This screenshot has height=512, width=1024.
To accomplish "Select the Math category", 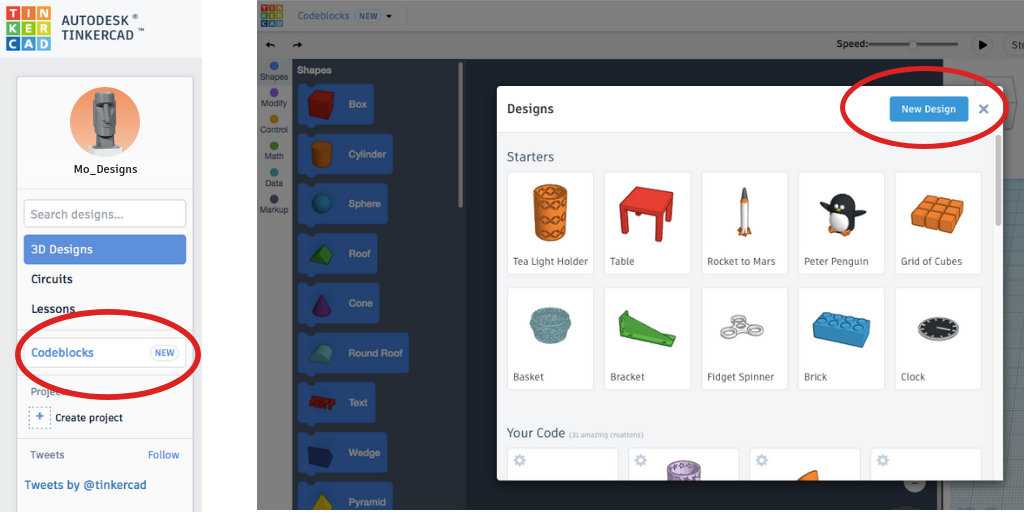I will [274, 151].
